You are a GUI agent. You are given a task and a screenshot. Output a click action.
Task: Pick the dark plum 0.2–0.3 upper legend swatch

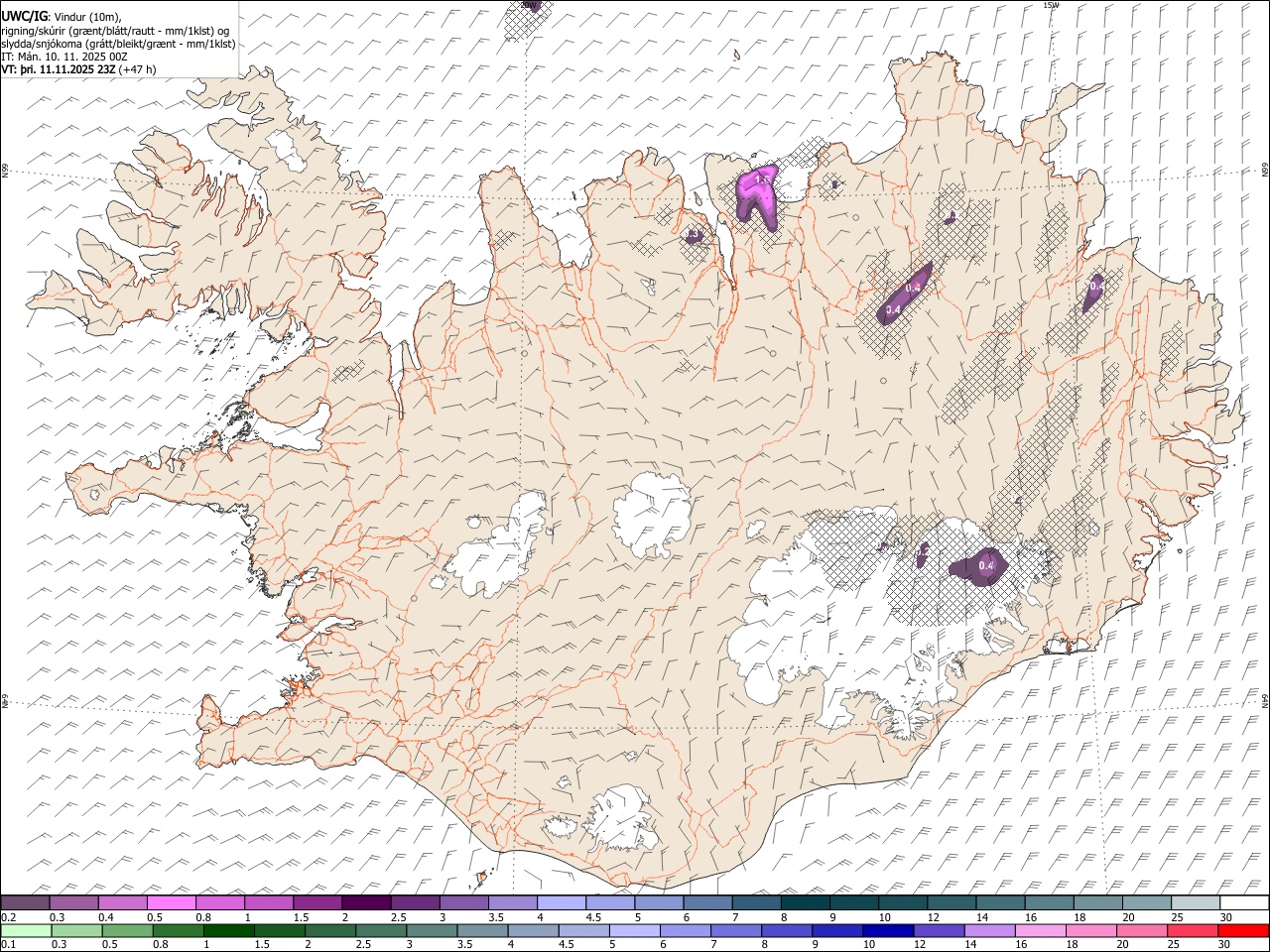pos(26,902)
